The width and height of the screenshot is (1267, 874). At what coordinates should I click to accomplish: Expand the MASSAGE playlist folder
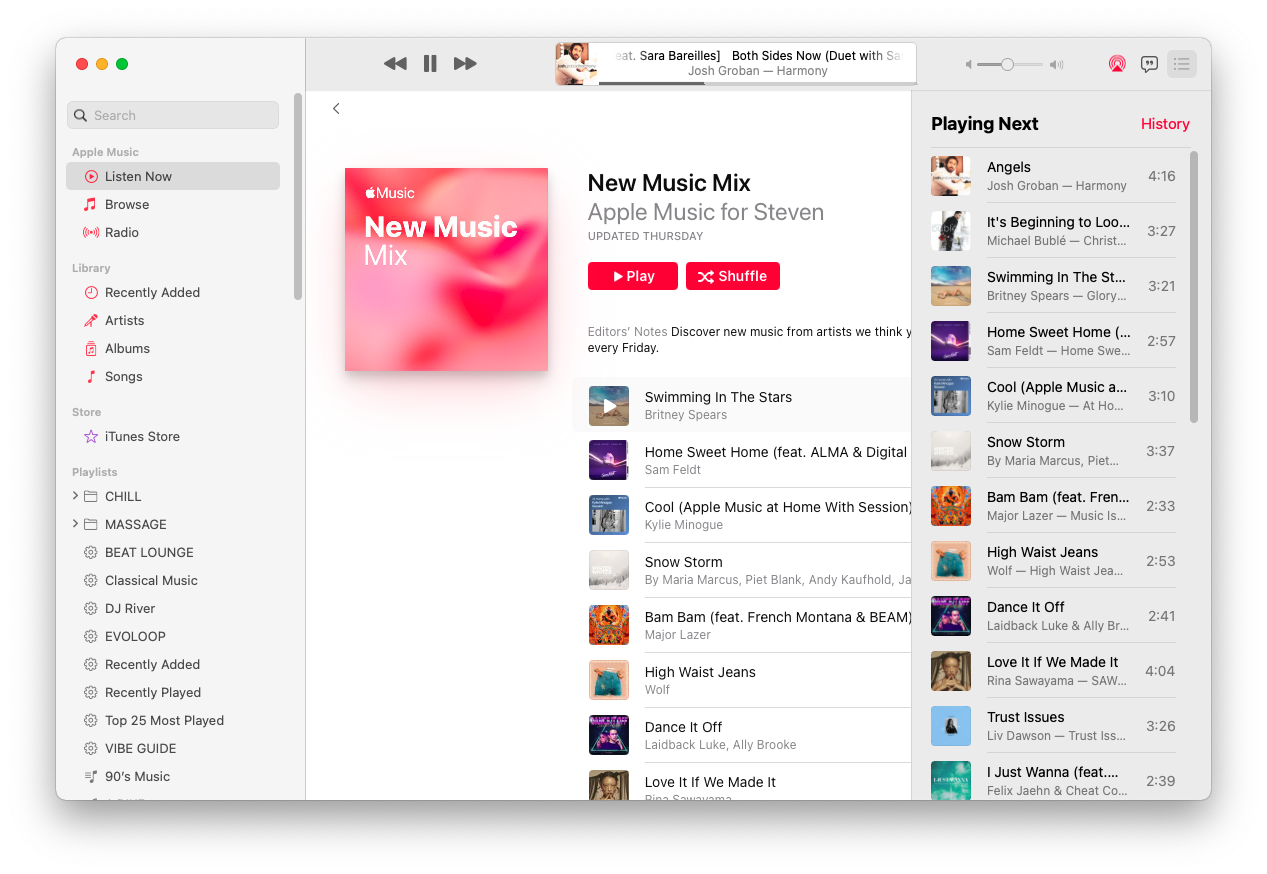click(x=75, y=524)
